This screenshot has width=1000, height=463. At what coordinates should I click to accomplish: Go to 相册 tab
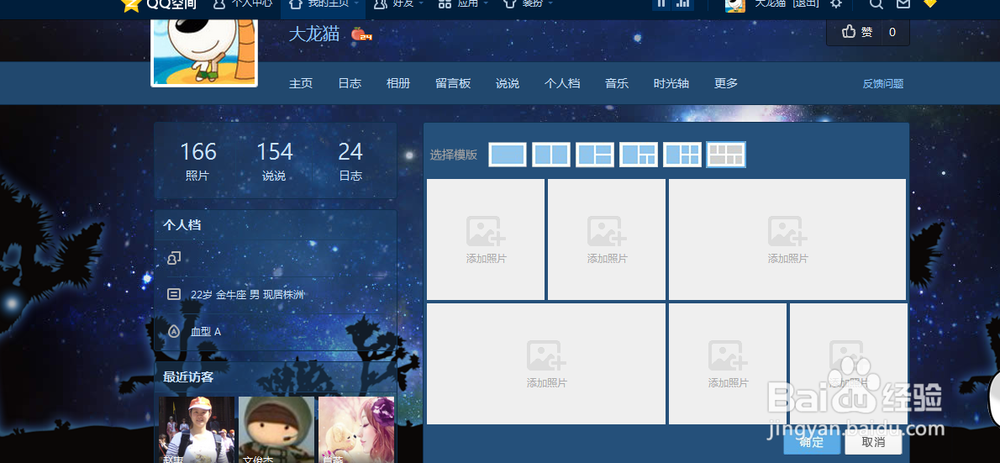398,84
